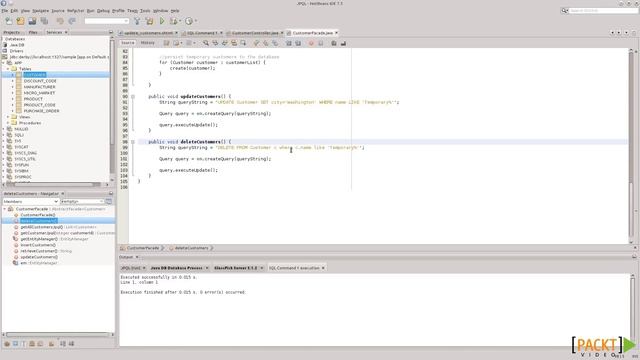This screenshot has height=360, width=640.
Task: Click the Start Macro Recording red icon
Action: point(311,43)
